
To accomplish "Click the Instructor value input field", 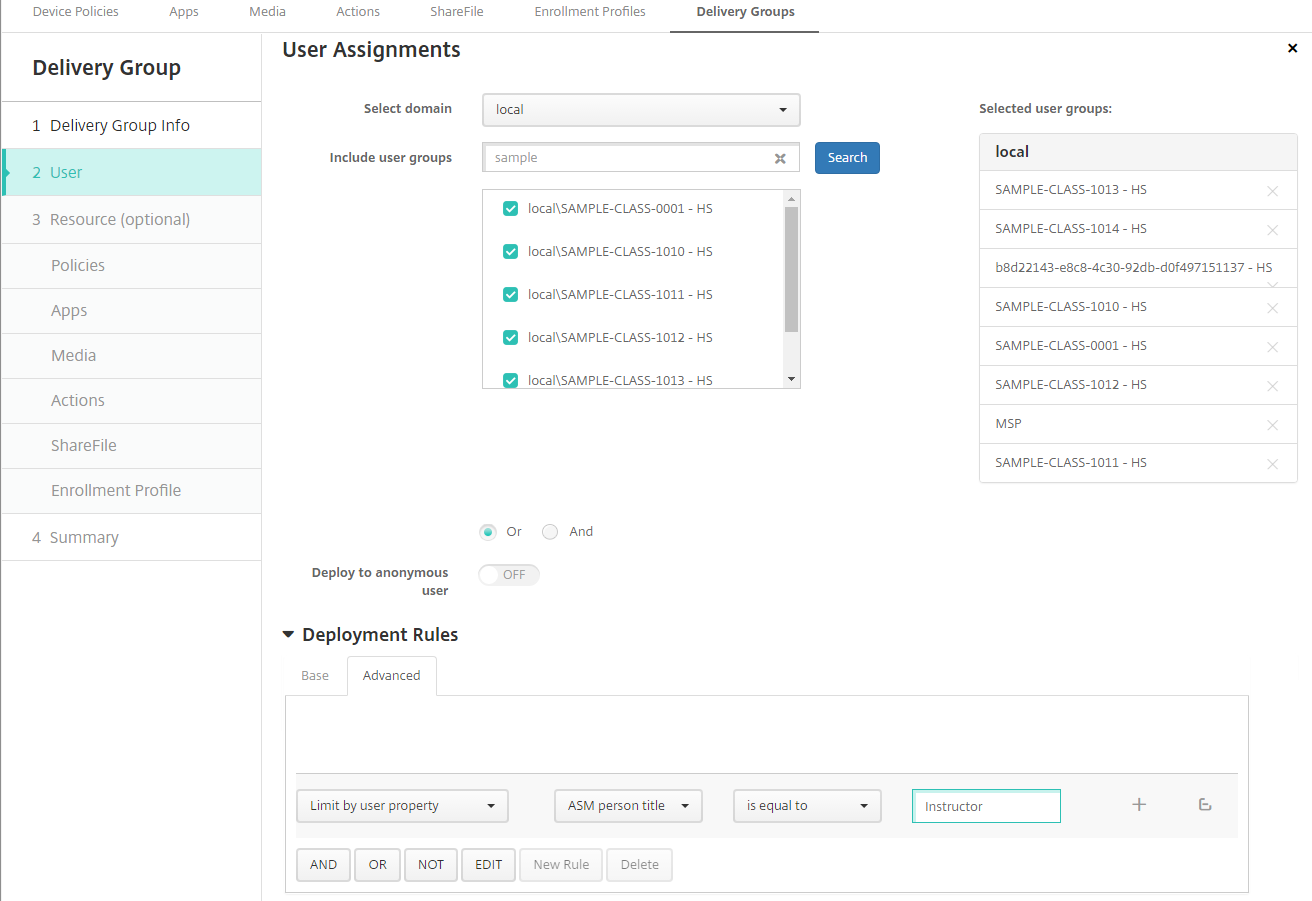I will tap(985, 806).
